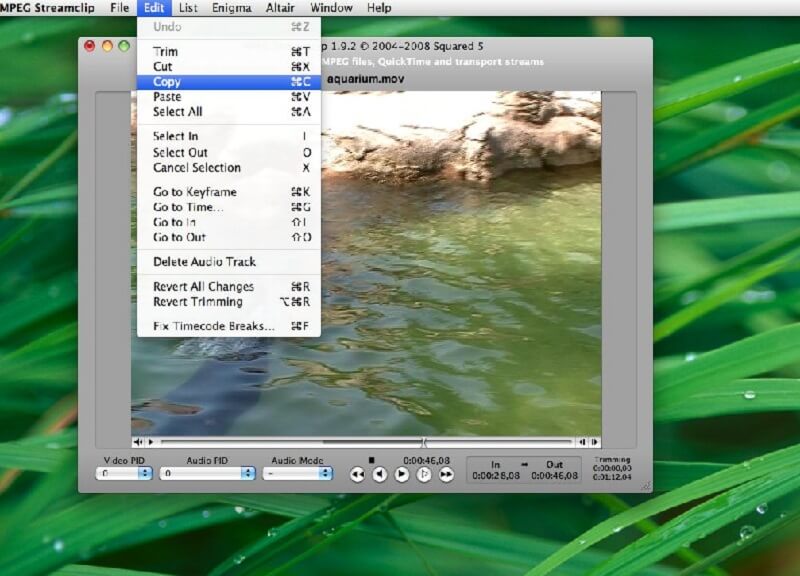Click the rewind playback icon
800x576 pixels.
(x=356, y=473)
